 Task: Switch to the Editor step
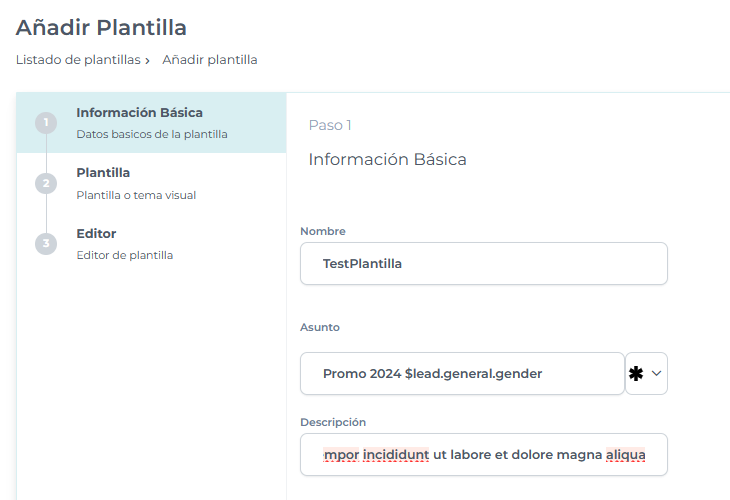pyautogui.click(x=96, y=233)
